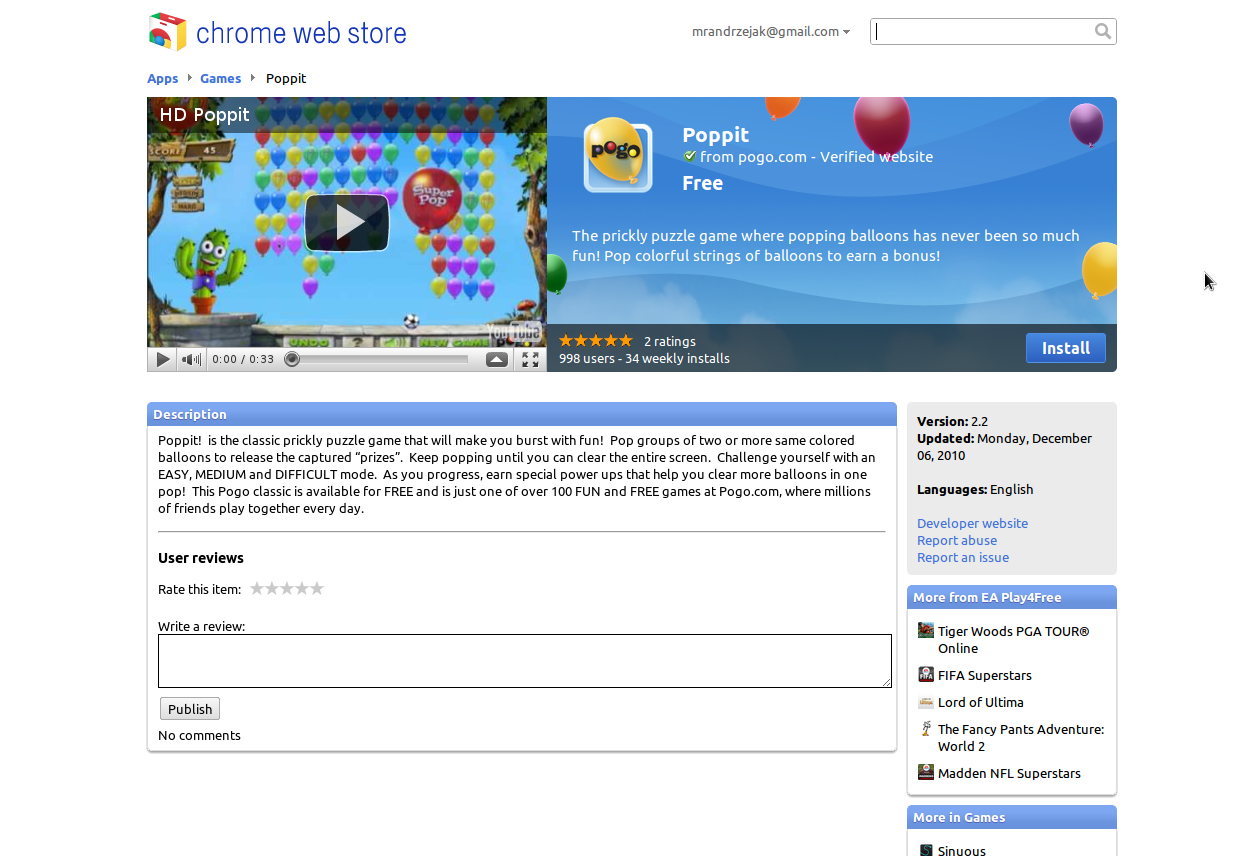Viewport: 1260px width, 856px height.
Task: Open the Madden NFL Superstars link
Action: [1009, 773]
